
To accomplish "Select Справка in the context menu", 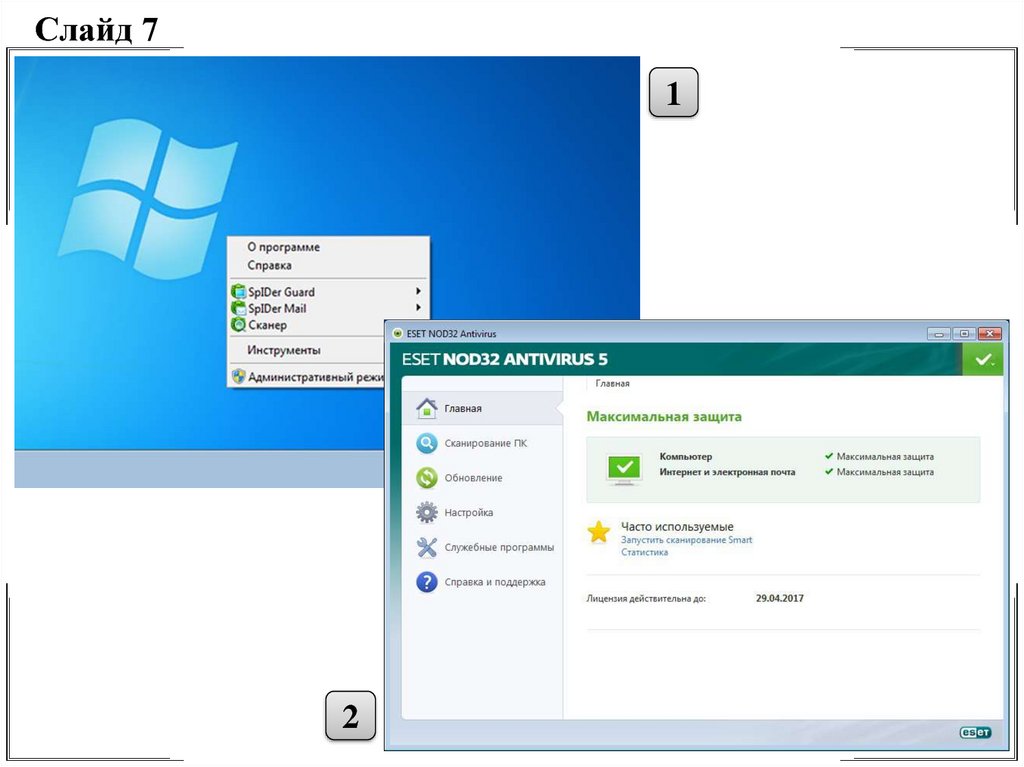I will click(269, 265).
